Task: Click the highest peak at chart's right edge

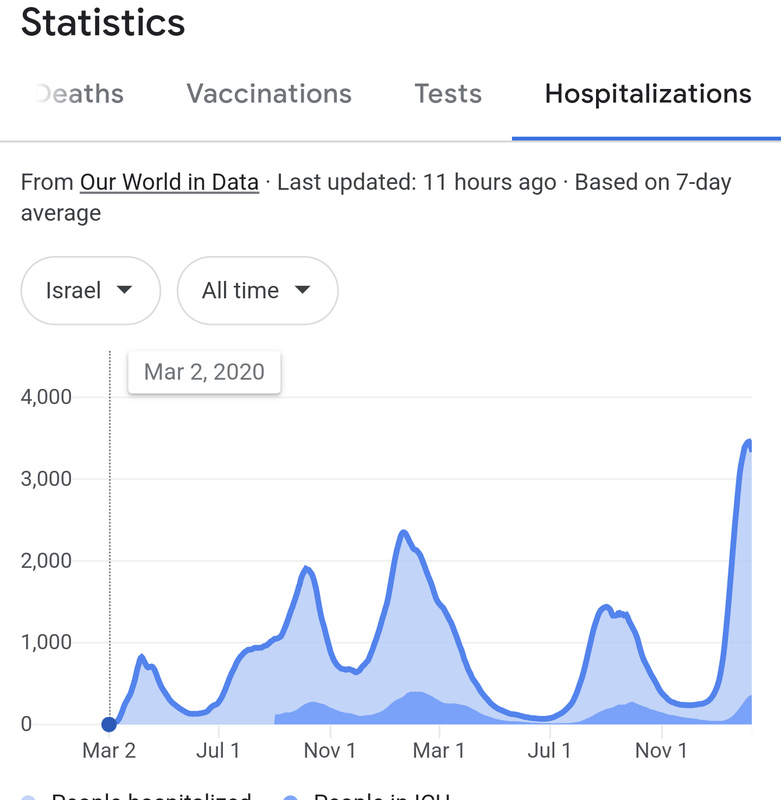Action: point(747,441)
